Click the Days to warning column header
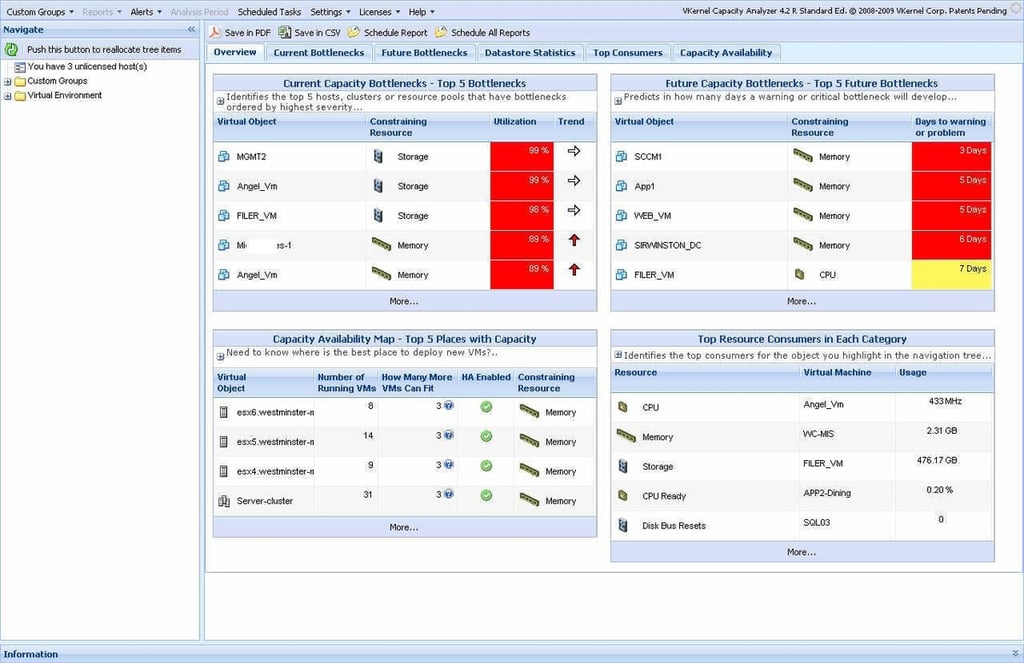The image size is (1024, 663). 950,127
